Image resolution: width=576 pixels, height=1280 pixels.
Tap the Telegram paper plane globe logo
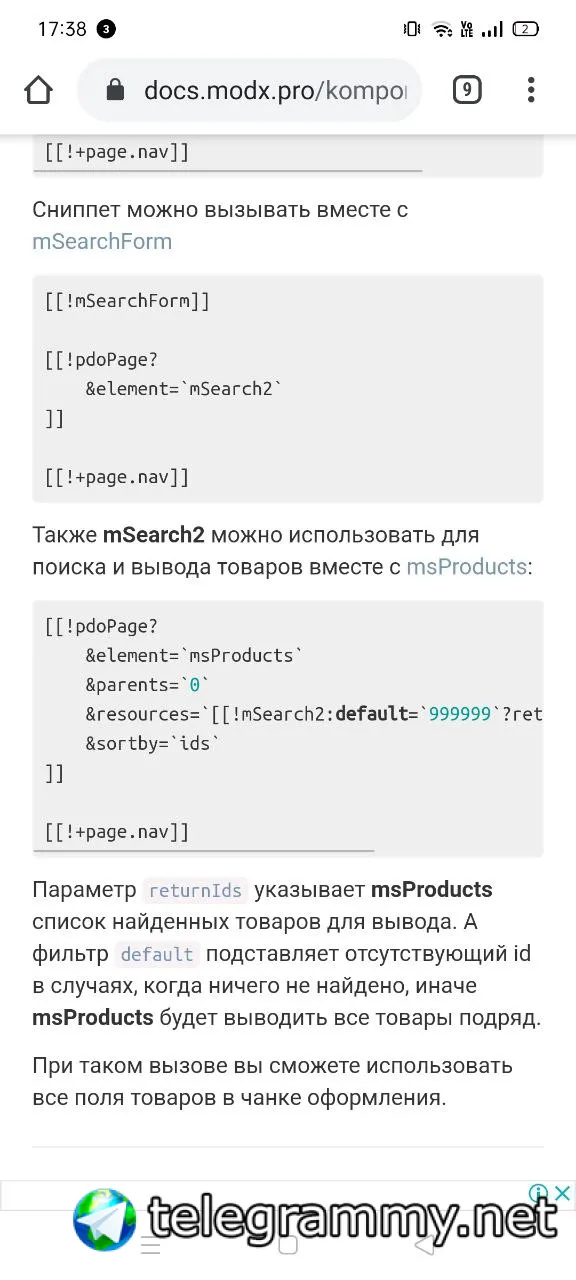click(x=105, y=1220)
